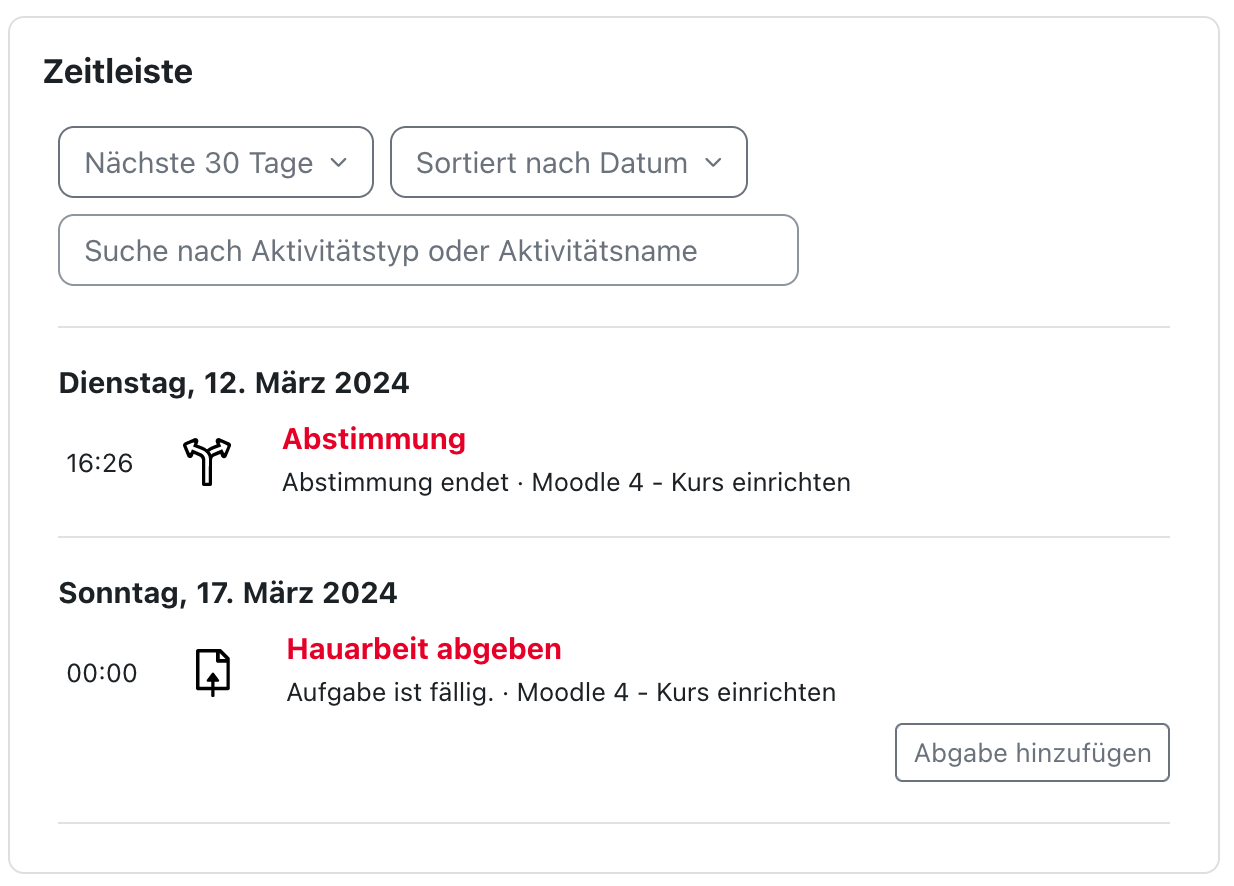Open the Nächste 30 Tage time filter
This screenshot has width=1234, height=886.
(216, 163)
